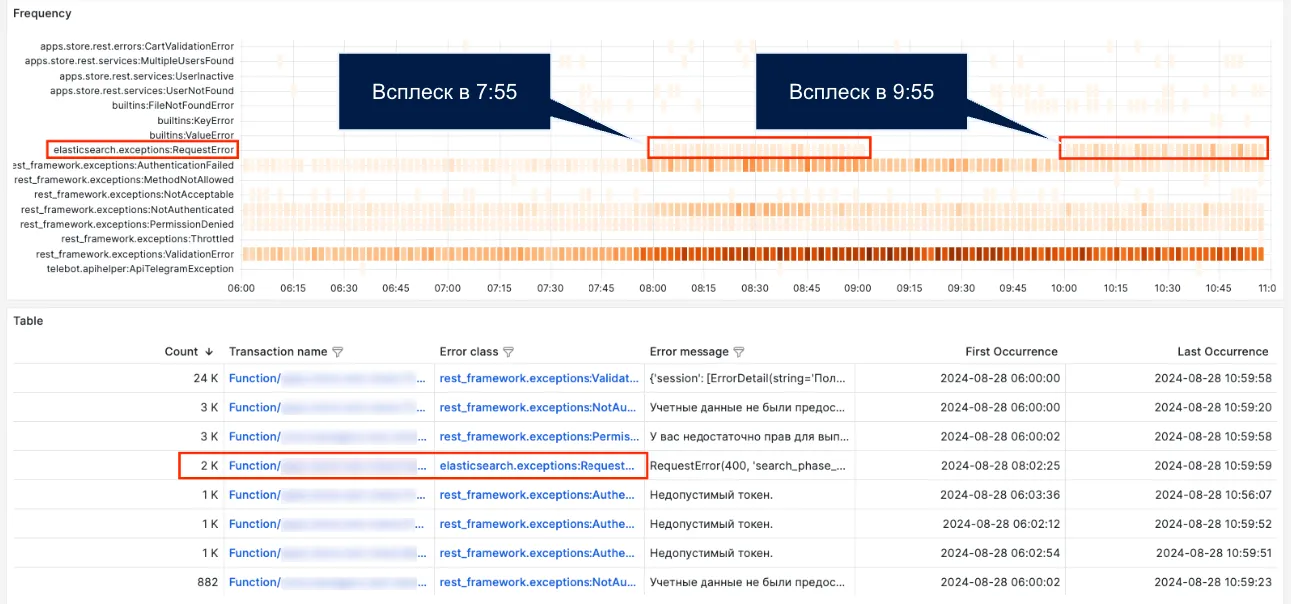The width and height of the screenshot is (1291, 604).
Task: Select the 24 K count cell
Action: tap(206, 378)
